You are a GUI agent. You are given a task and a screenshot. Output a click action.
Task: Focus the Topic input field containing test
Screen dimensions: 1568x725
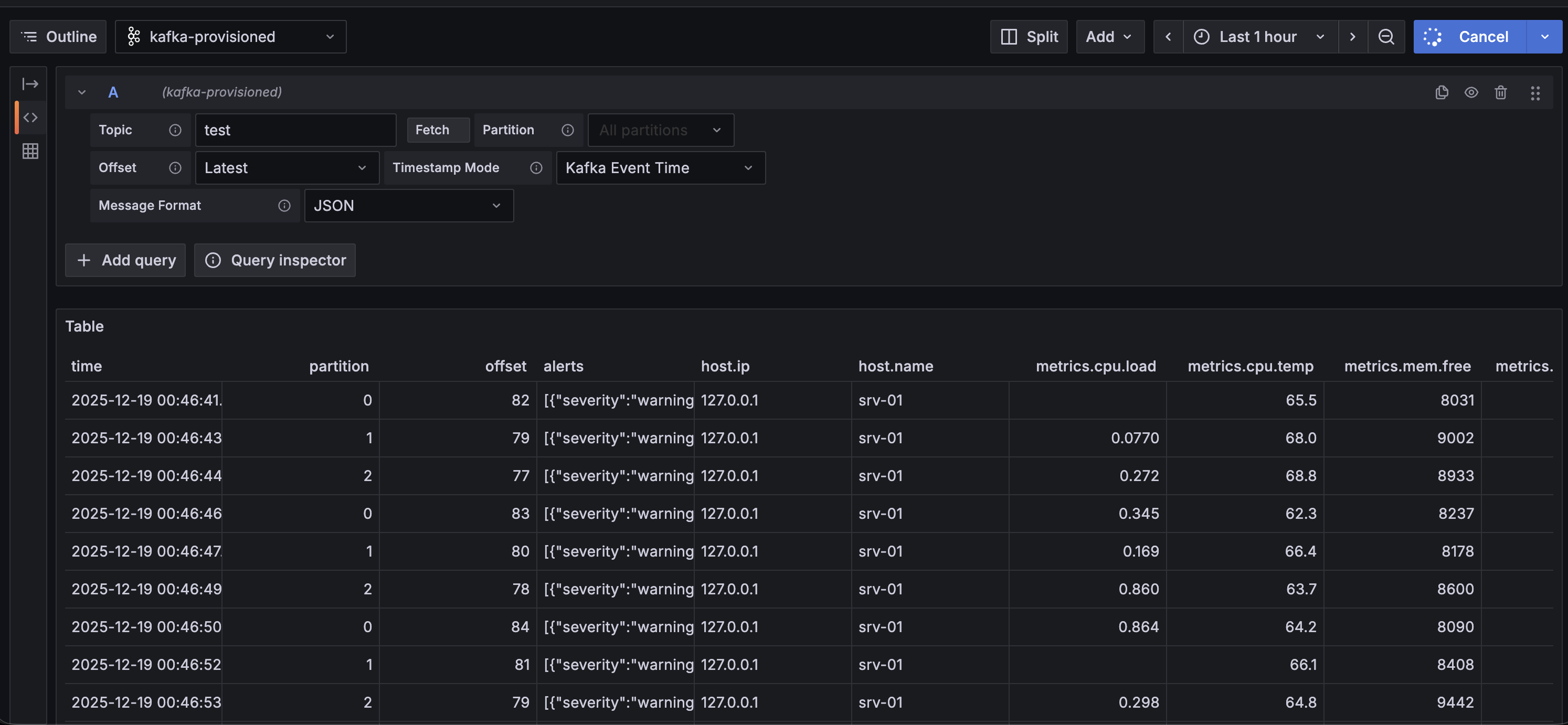pos(295,130)
